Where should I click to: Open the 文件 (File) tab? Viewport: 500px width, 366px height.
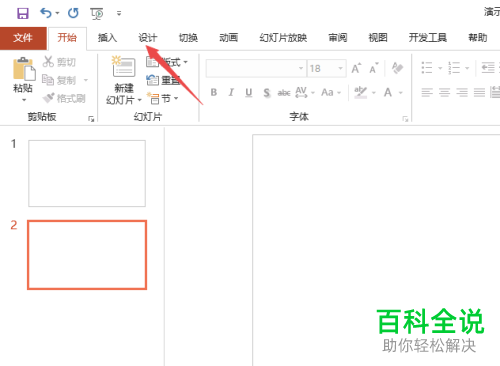23,38
